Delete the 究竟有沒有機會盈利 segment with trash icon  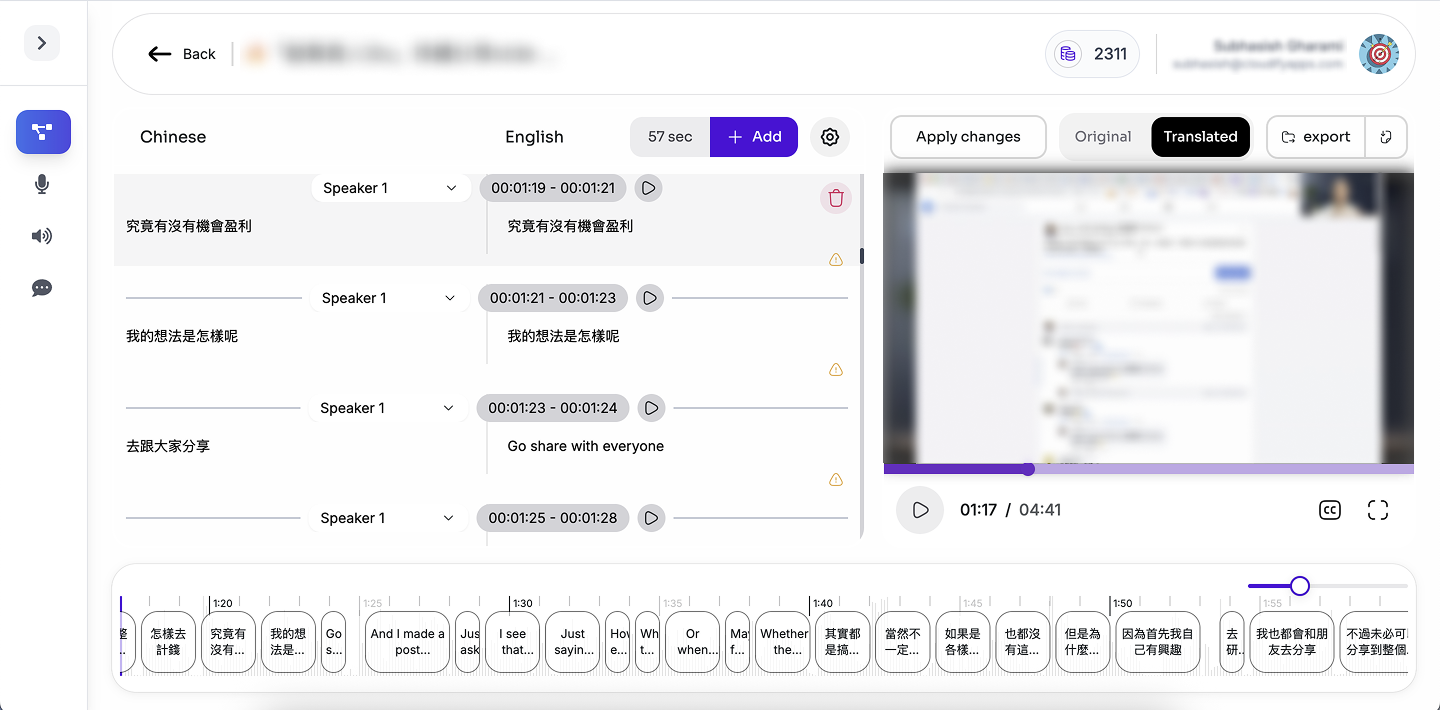(x=836, y=198)
